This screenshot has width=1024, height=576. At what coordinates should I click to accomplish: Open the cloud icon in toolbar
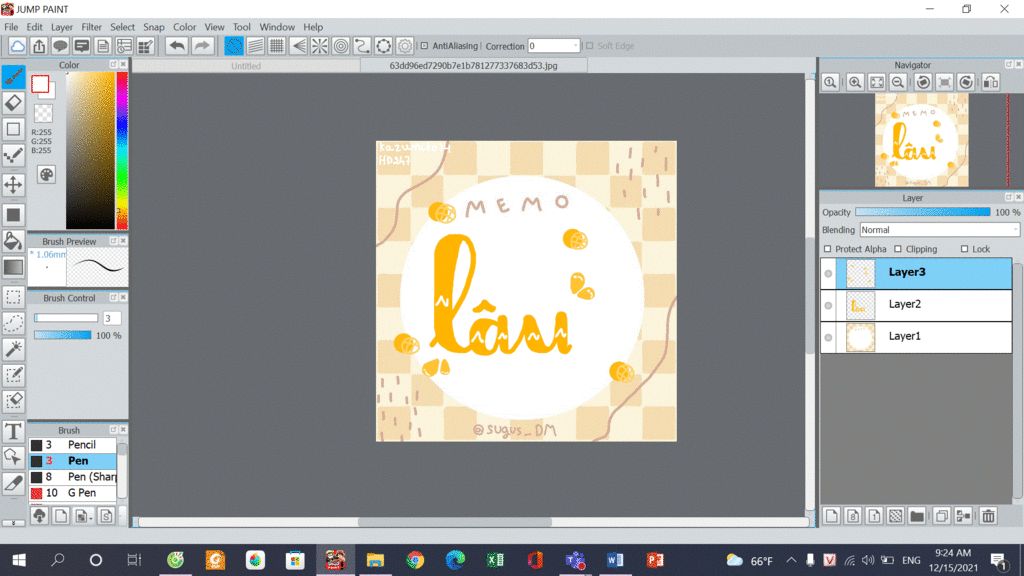(17, 46)
